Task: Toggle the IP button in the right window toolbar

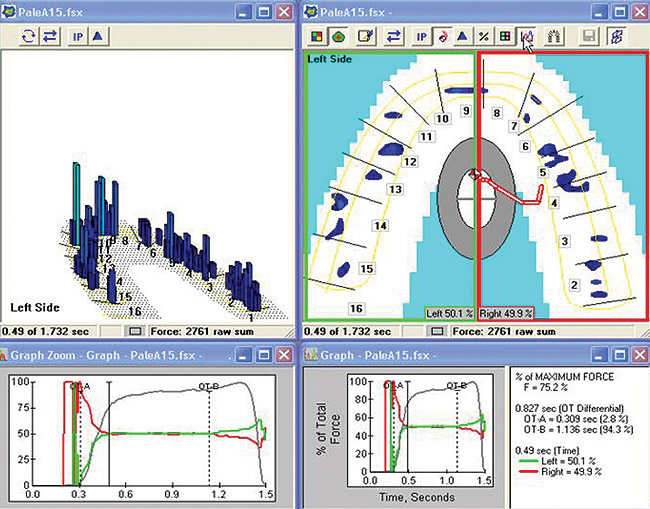Action: [419, 37]
